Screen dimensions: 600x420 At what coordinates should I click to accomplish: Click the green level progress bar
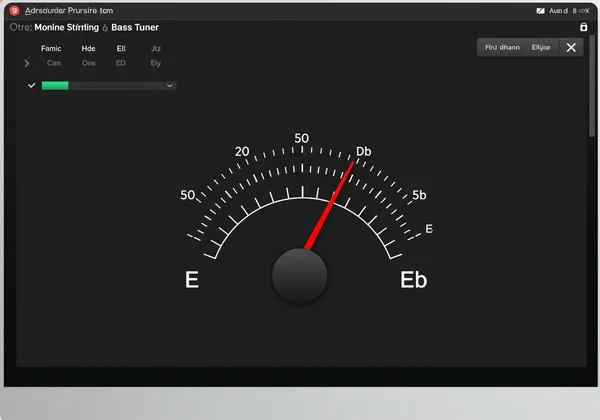[x=55, y=86]
